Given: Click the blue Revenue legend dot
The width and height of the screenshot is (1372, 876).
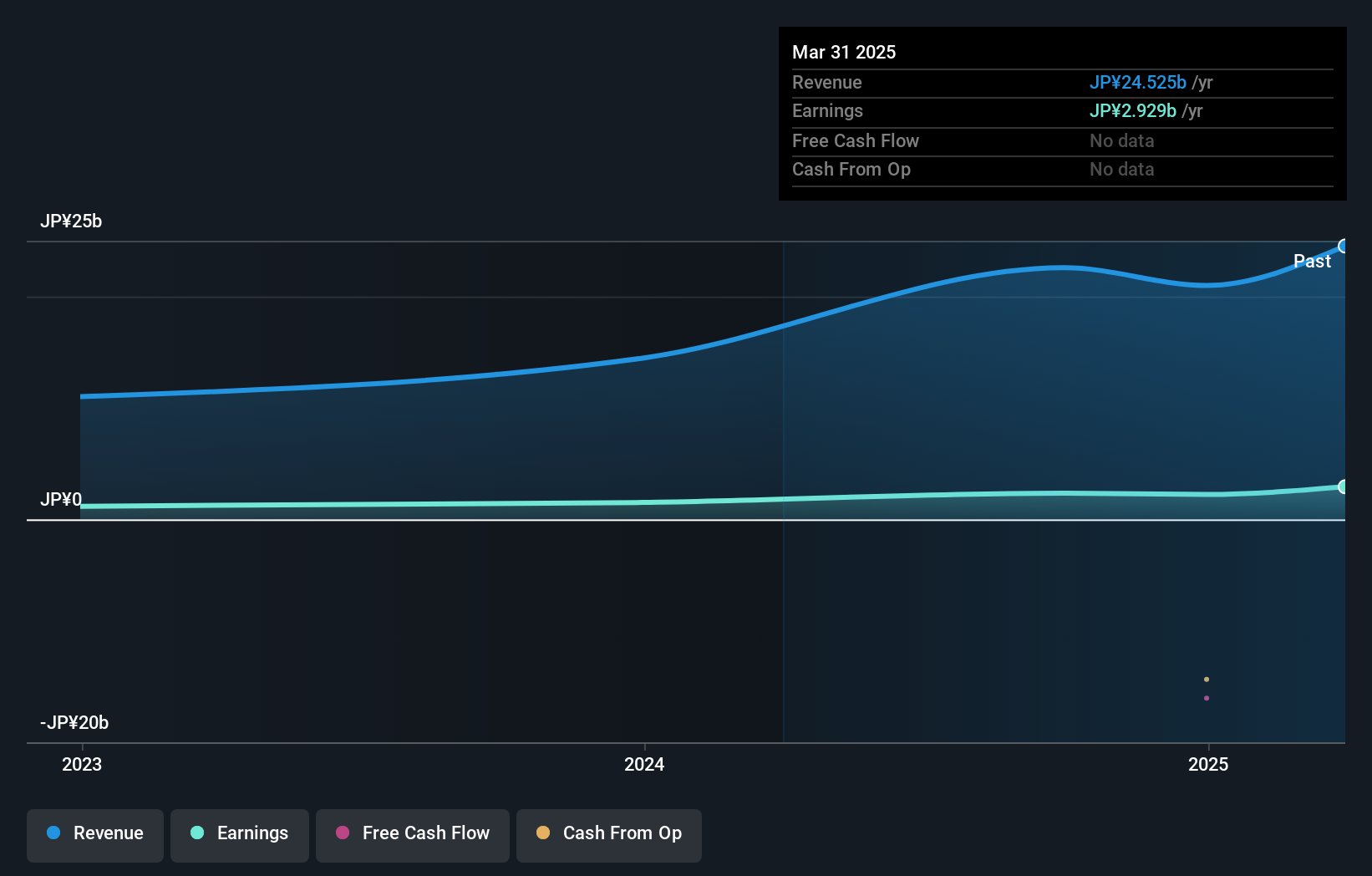Looking at the screenshot, I should [53, 833].
